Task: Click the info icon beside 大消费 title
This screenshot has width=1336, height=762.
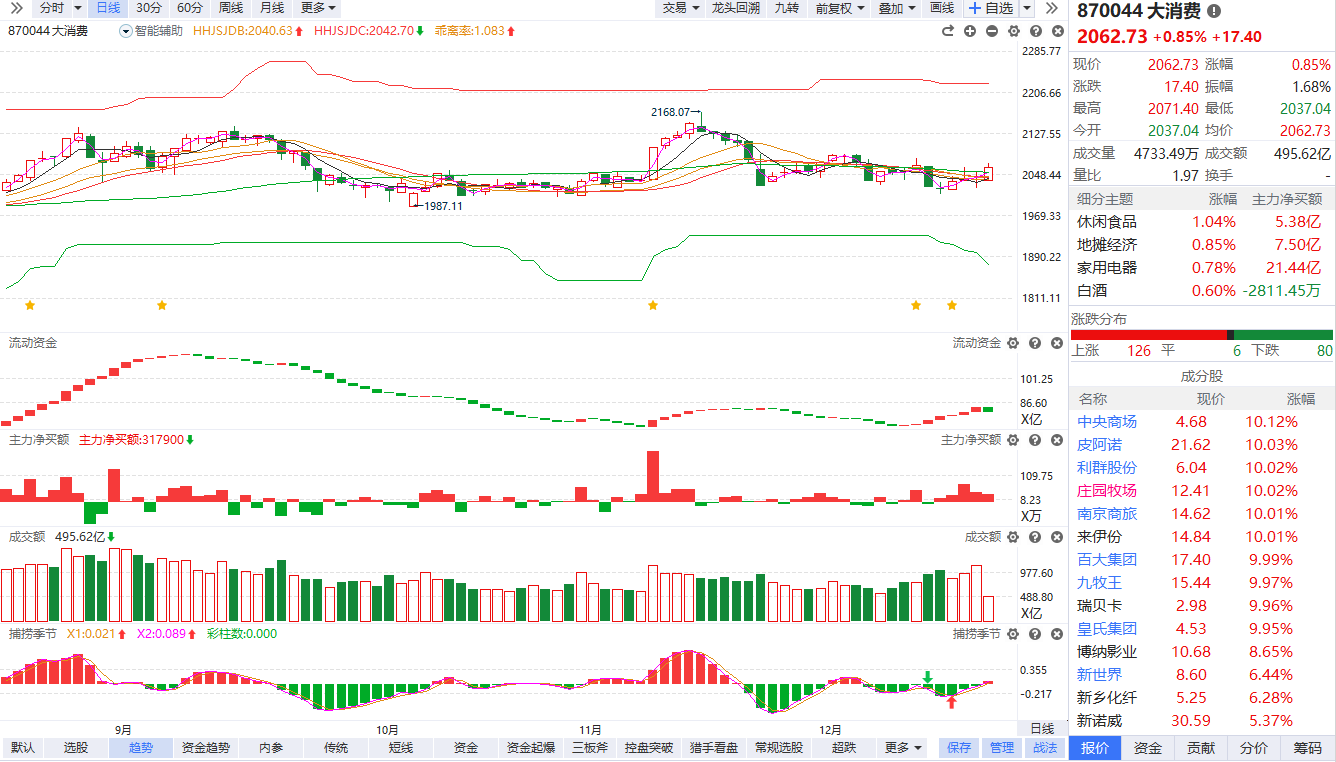Action: click(x=1214, y=12)
